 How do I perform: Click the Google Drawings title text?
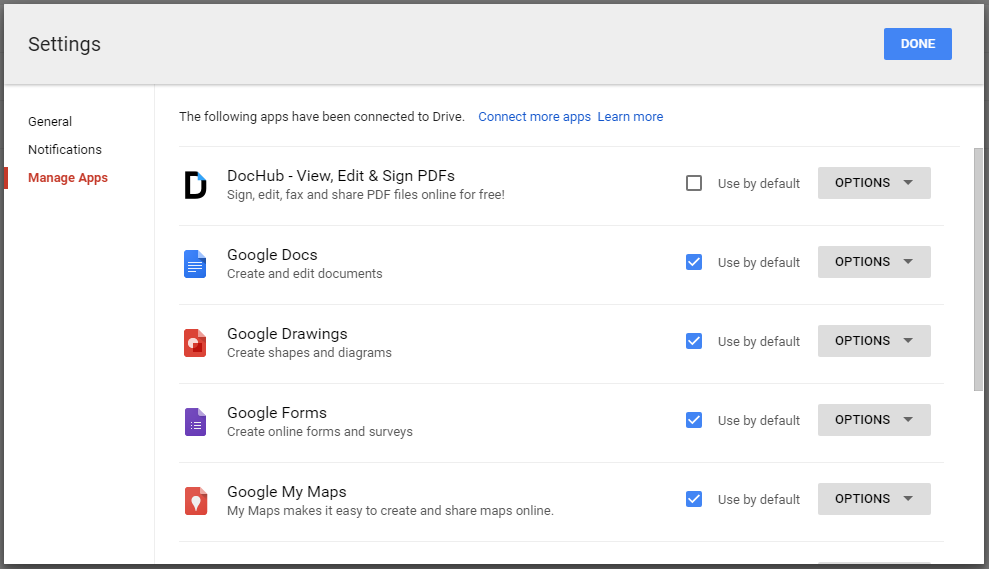[287, 334]
